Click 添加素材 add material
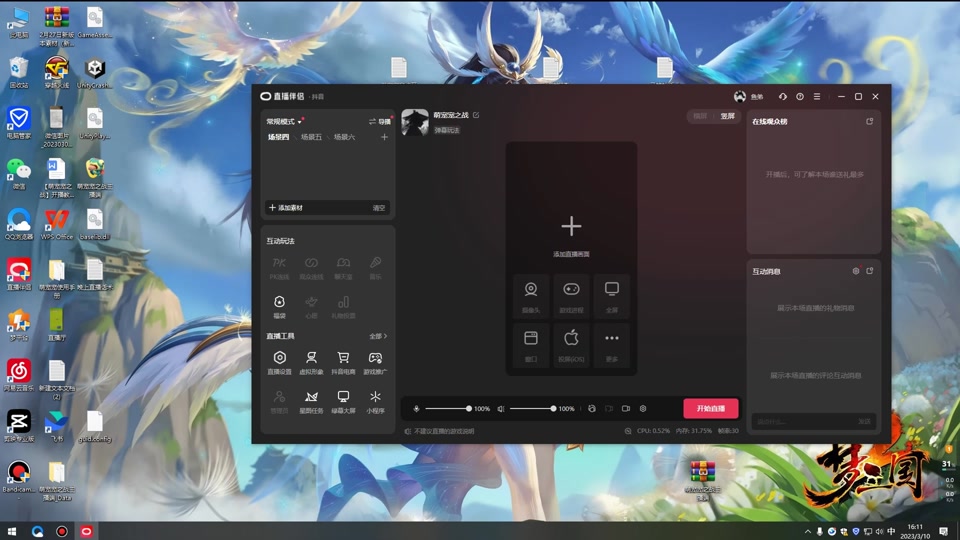This screenshot has width=960, height=540. click(286, 208)
